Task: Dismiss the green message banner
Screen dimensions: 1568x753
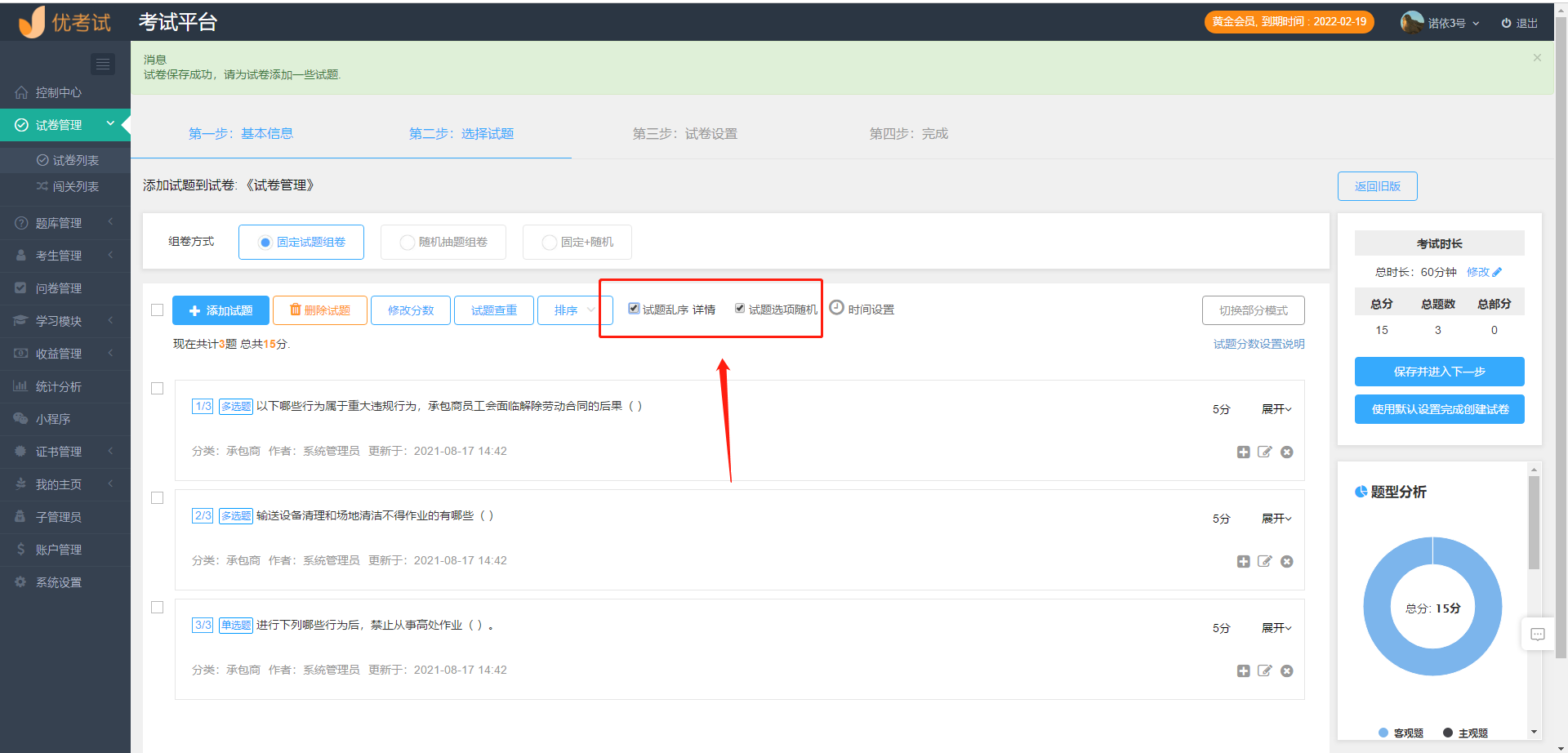Action: click(1537, 58)
